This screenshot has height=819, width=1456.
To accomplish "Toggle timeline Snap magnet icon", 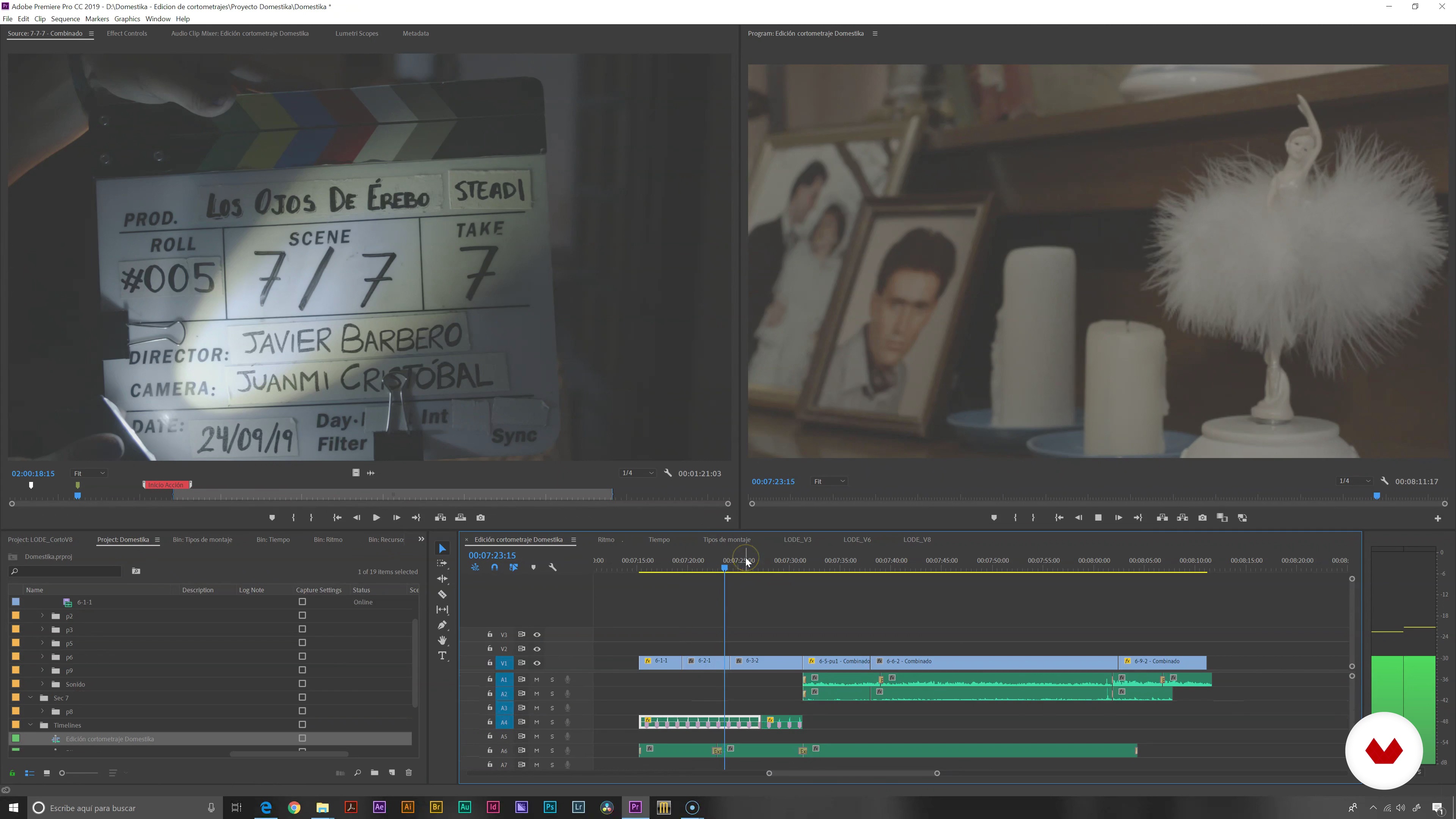I will pyautogui.click(x=494, y=567).
